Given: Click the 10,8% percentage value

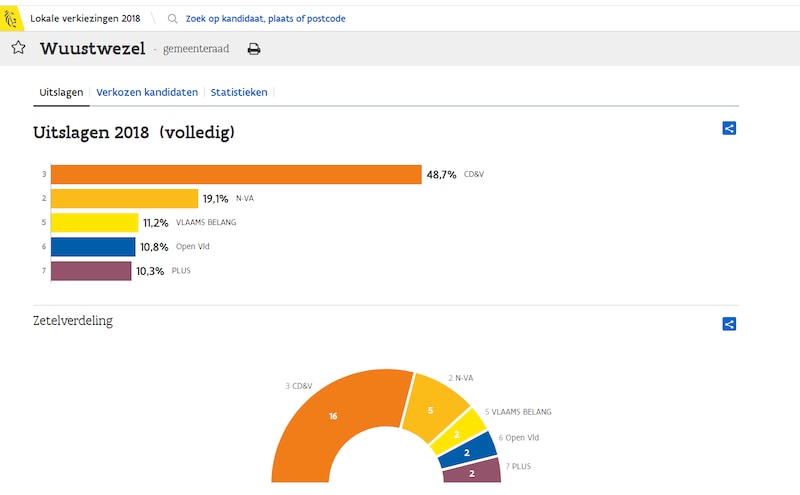Looking at the screenshot, I should point(154,247).
